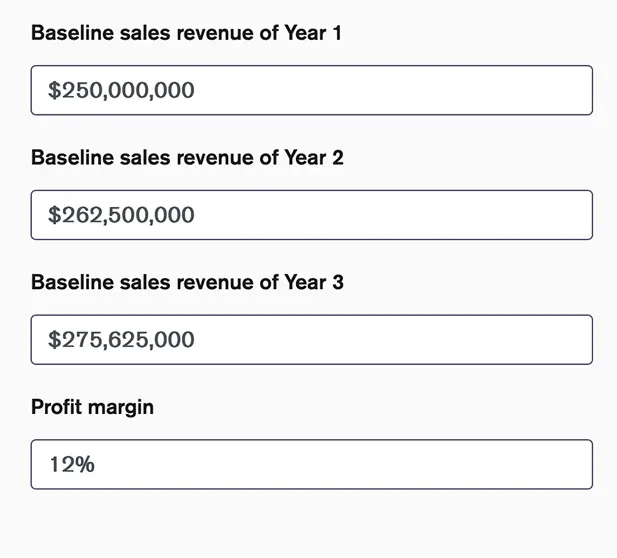Click the 'Profit margin' label text
Screen dimensions: 617x558
pos(92,407)
